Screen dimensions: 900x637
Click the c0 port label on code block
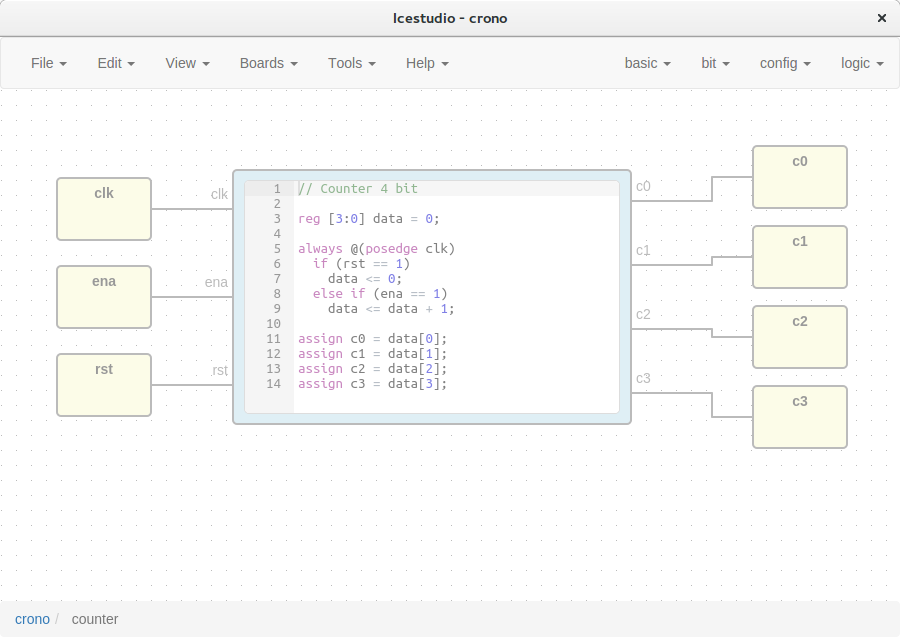(643, 186)
